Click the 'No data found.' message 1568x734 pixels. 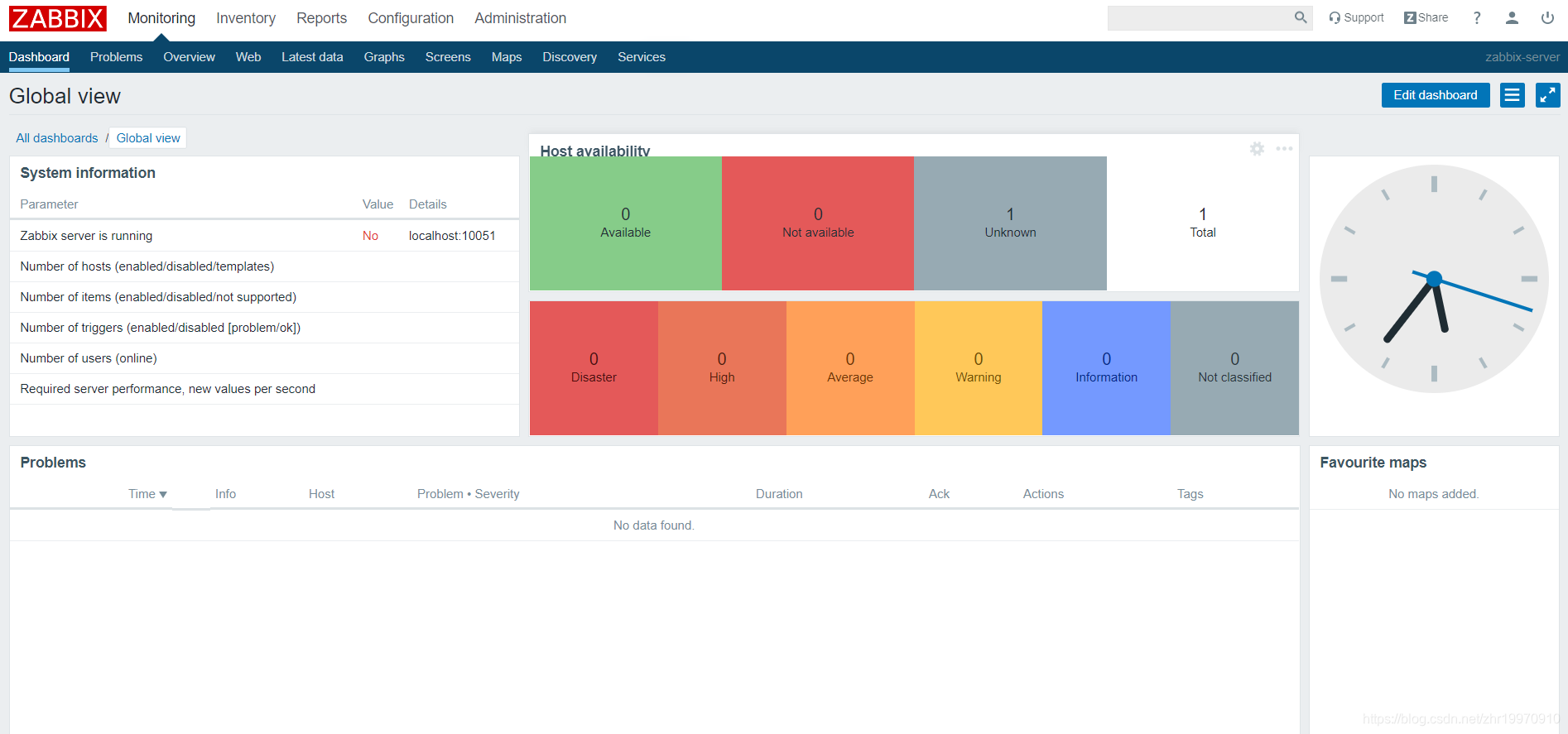[654, 525]
